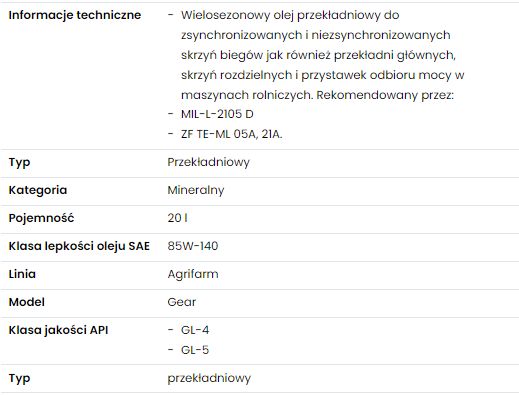The width and height of the screenshot is (519, 395).
Task: Click the lowercase przekładniowy value in the last row
Action: 209,378
